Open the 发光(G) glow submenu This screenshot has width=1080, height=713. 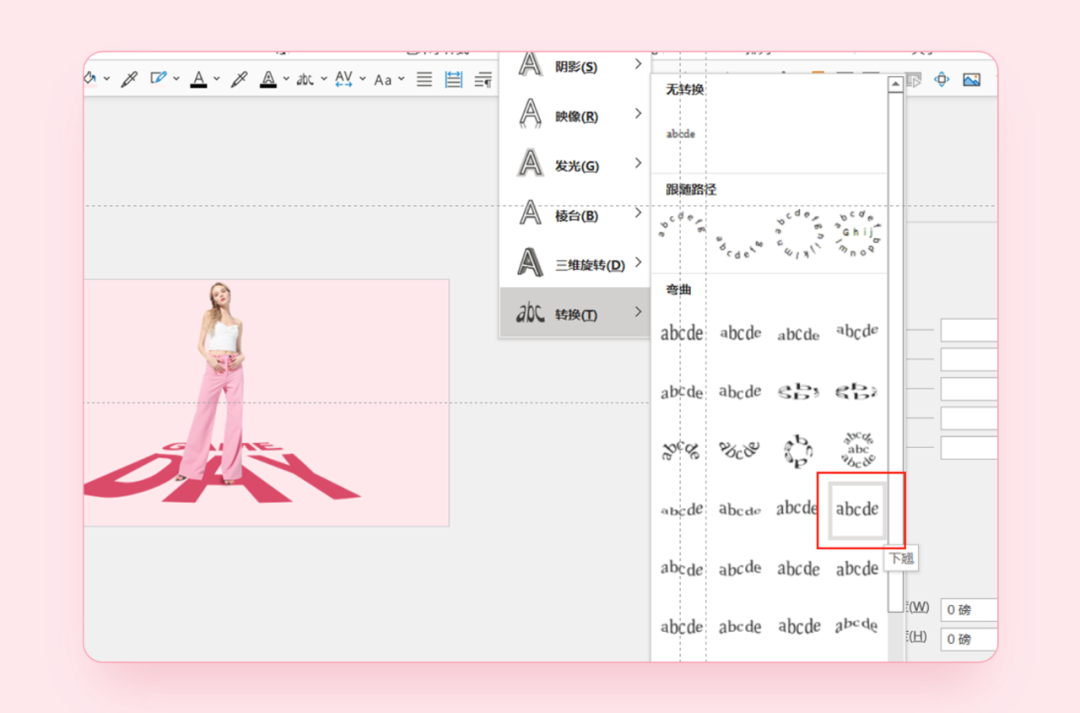point(575,165)
